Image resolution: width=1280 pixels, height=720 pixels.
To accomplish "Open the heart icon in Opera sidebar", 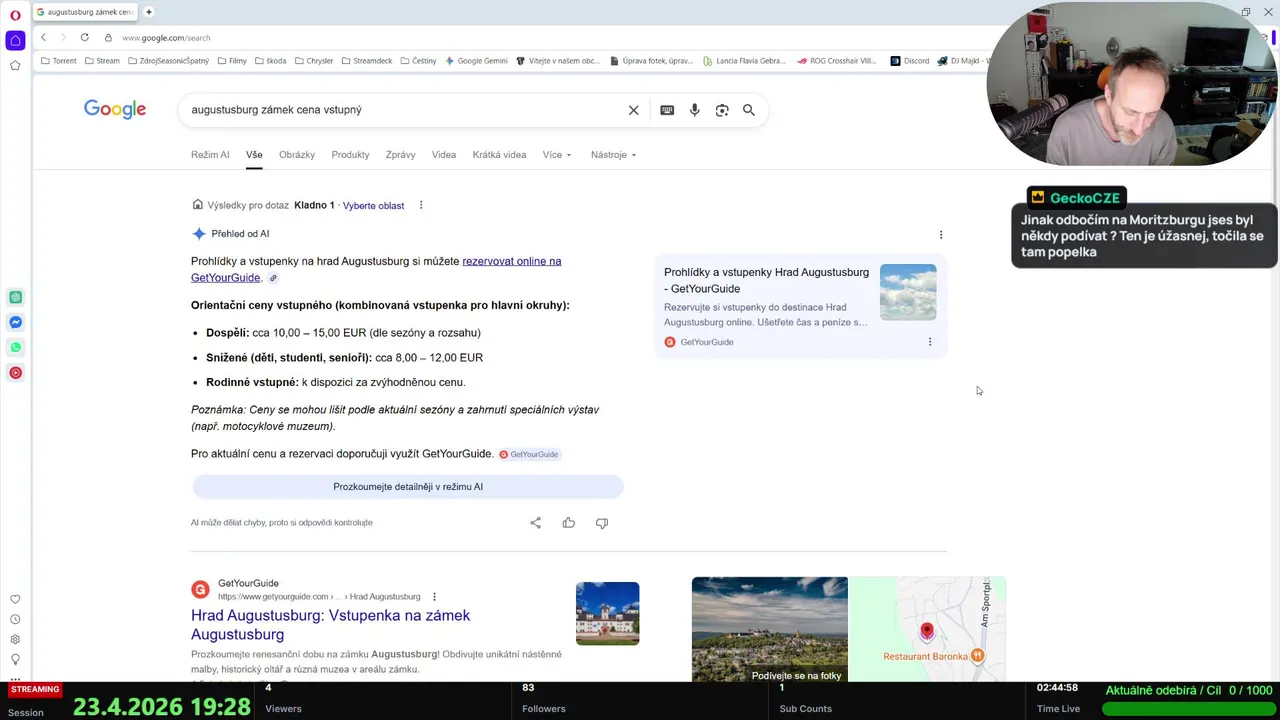I will [15, 600].
